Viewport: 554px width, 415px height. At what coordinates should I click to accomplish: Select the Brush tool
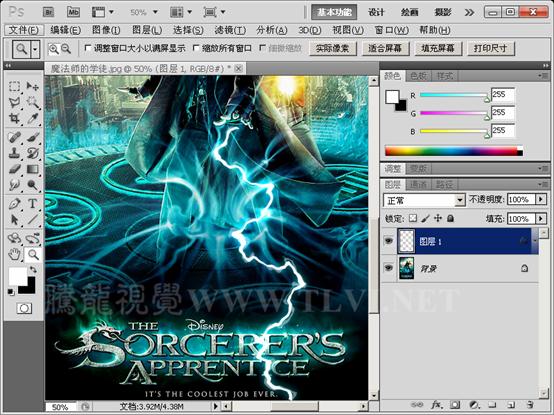tap(33, 137)
